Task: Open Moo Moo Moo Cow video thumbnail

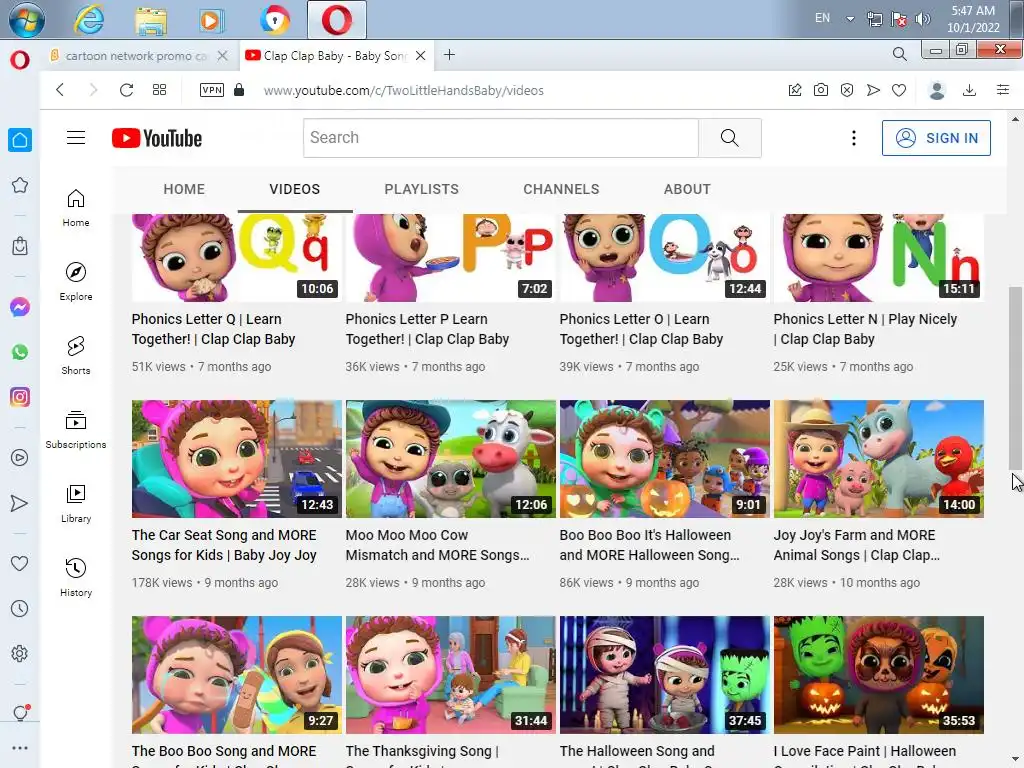Action: tap(451, 458)
